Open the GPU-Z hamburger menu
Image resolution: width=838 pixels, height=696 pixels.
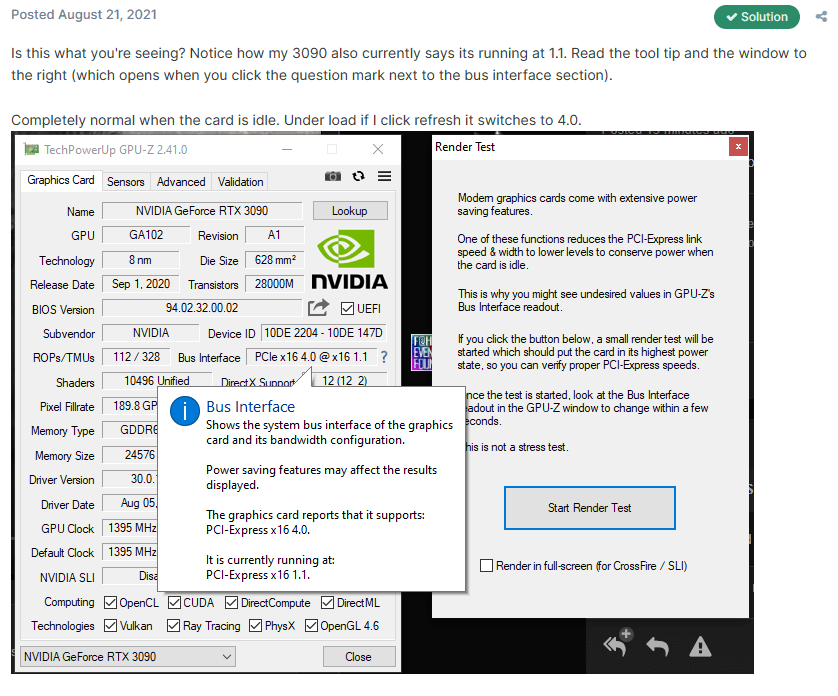pos(384,176)
